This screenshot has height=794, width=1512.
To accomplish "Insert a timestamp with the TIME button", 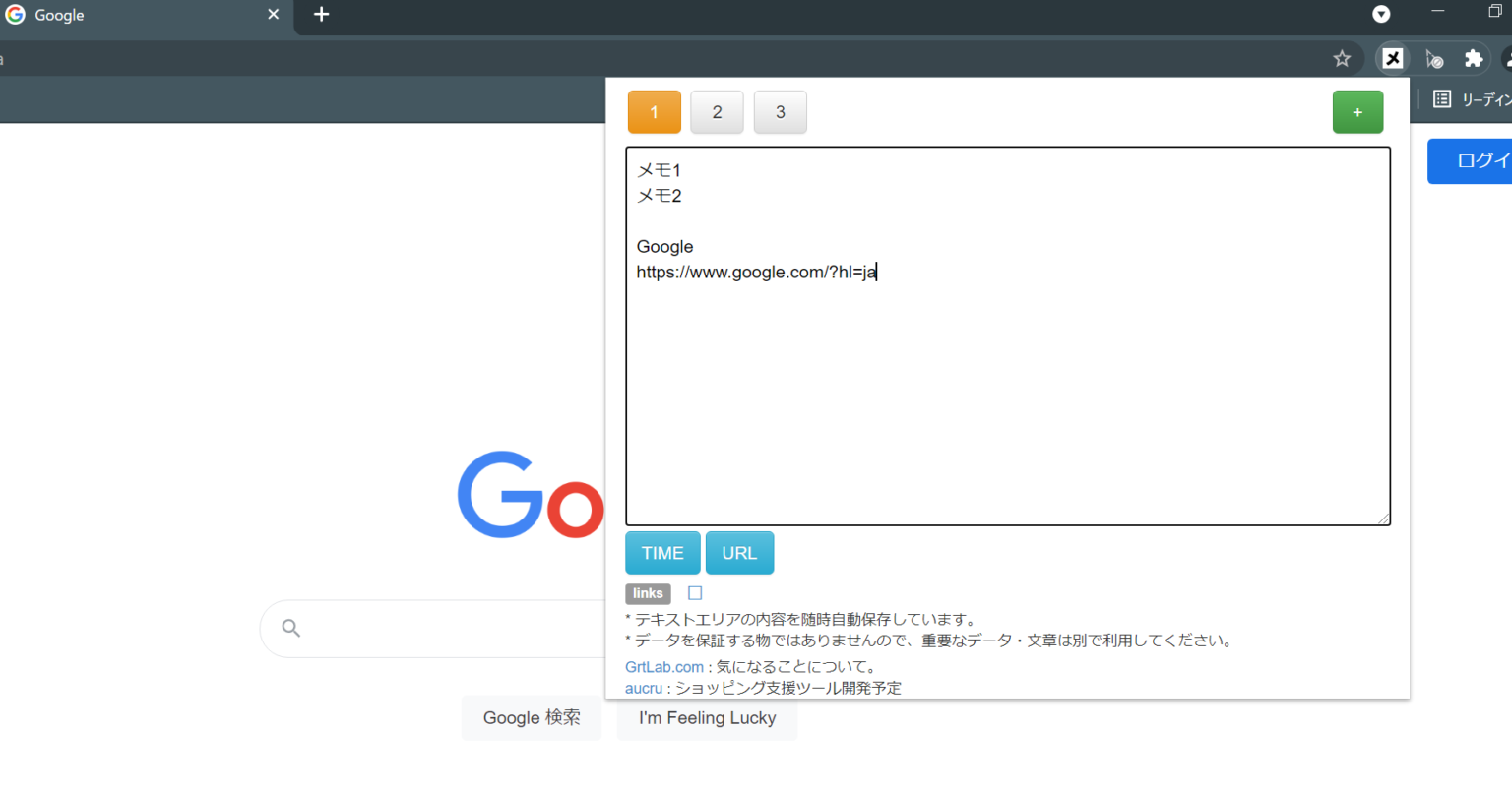I will pyautogui.click(x=661, y=552).
